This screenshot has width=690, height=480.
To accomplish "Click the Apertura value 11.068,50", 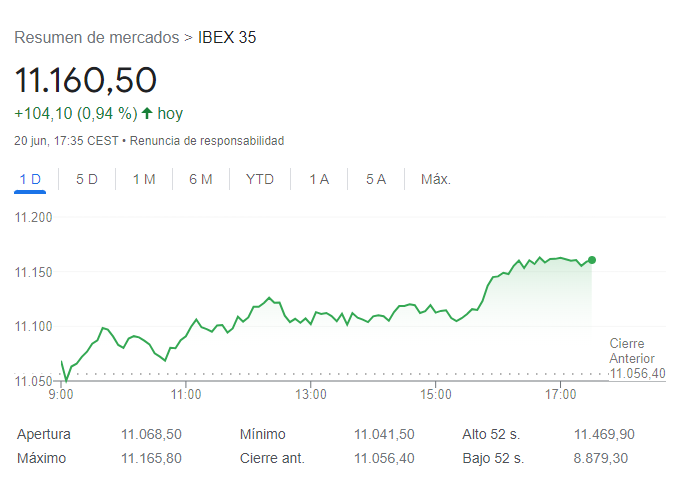I will [151, 434].
